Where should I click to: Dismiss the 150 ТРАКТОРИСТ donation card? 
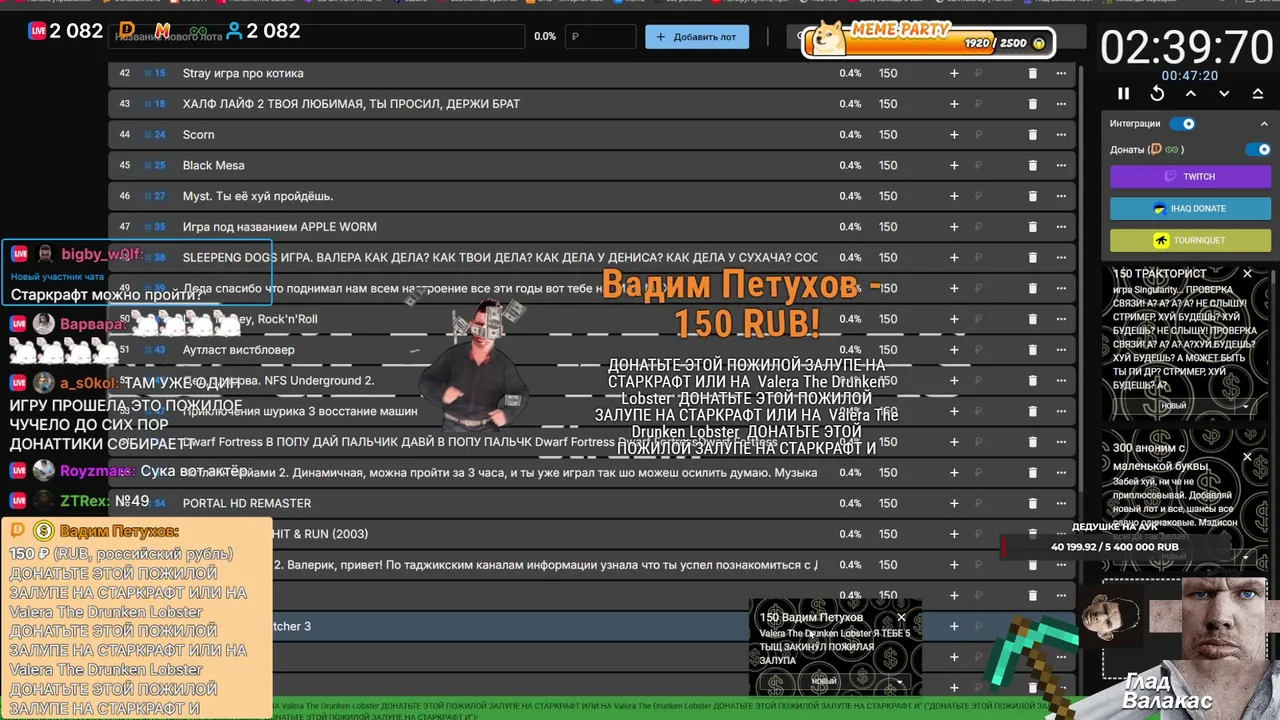point(1247,273)
